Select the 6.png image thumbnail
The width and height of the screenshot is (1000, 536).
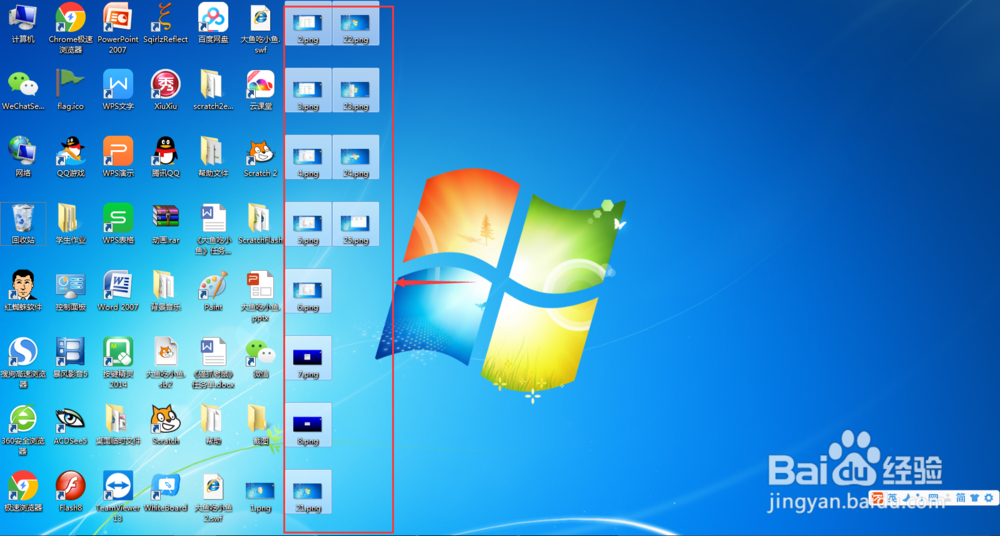308,291
